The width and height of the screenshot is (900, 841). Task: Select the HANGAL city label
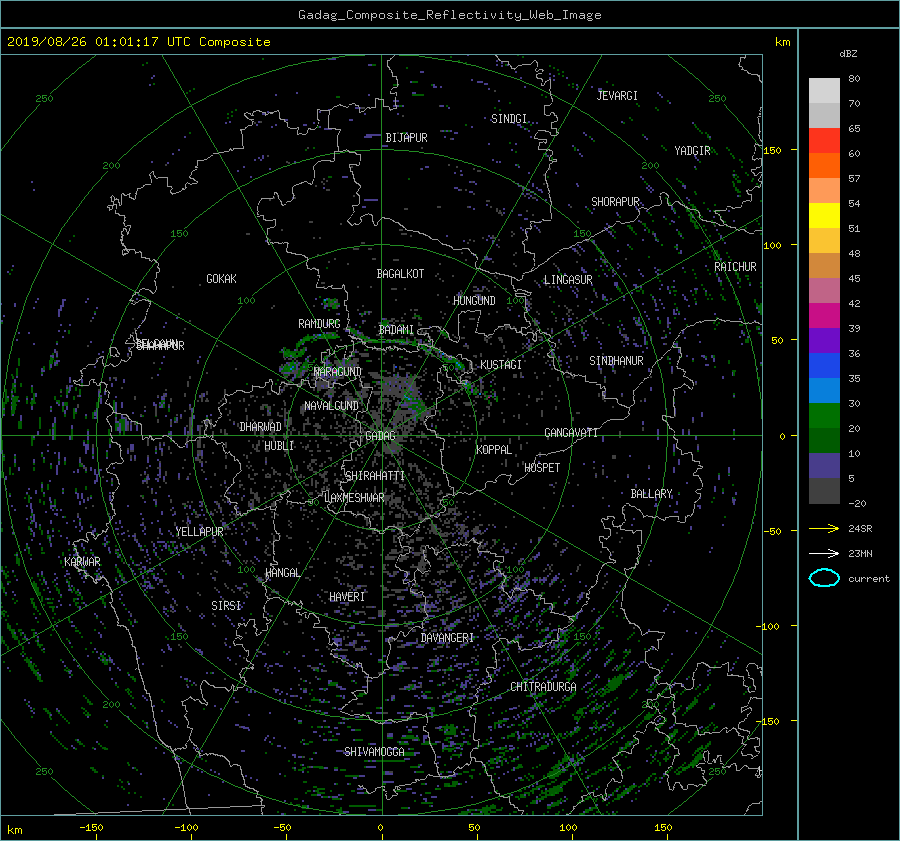282,573
